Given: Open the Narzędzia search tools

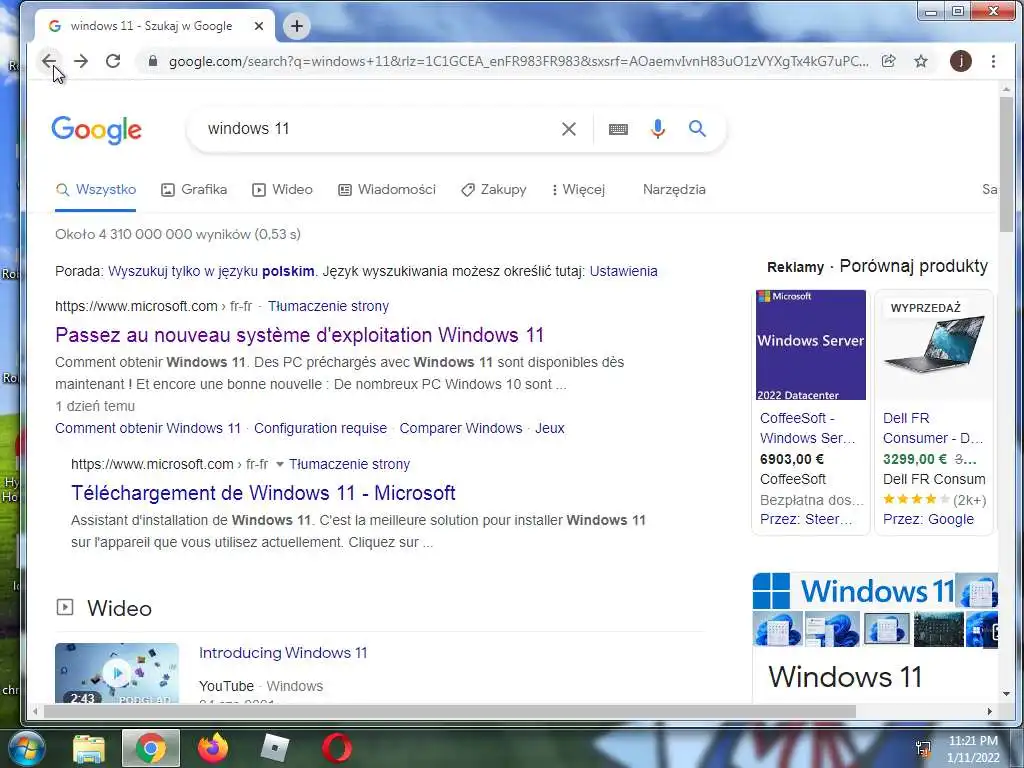Looking at the screenshot, I should click(x=674, y=189).
